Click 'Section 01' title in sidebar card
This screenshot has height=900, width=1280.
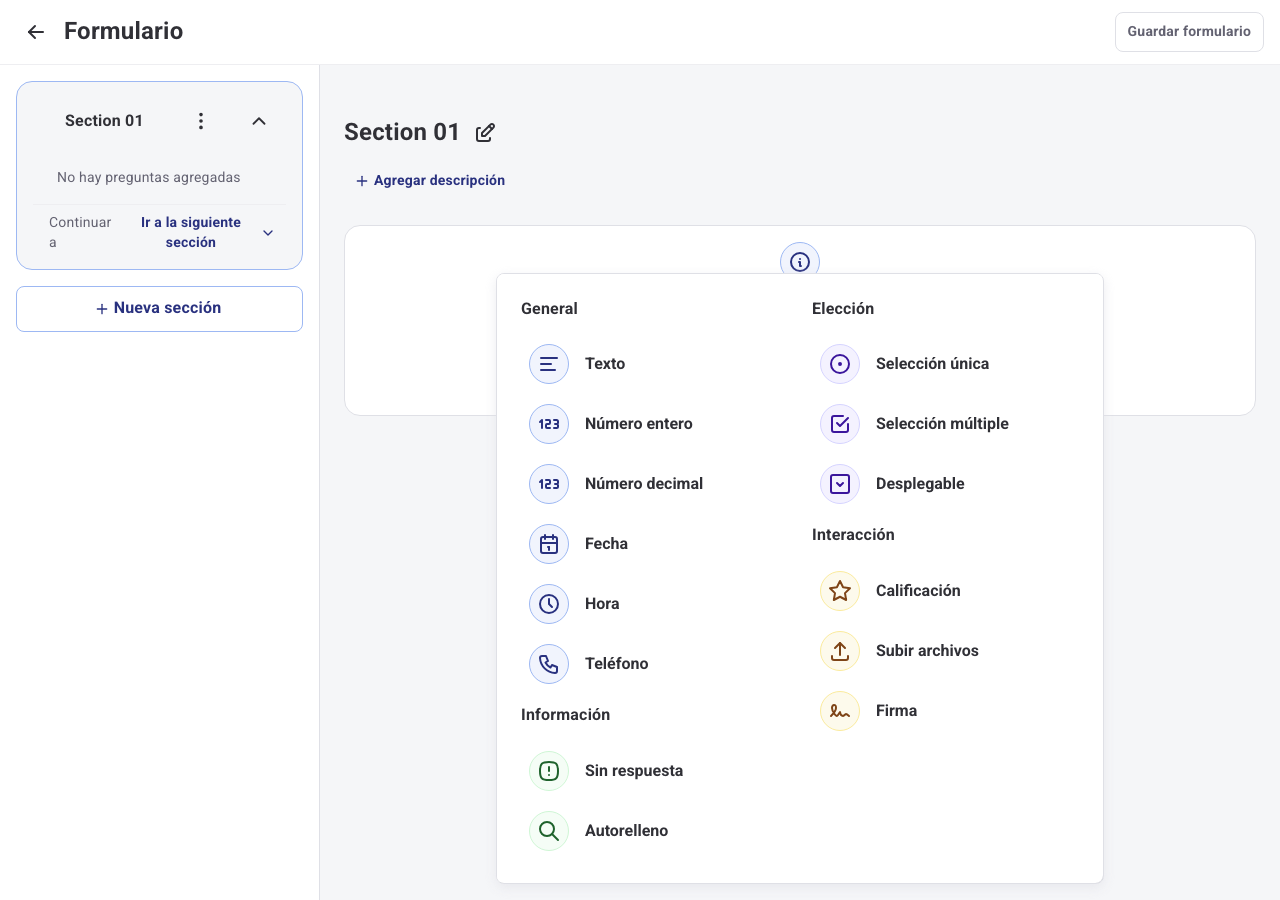pyautogui.click(x=104, y=121)
